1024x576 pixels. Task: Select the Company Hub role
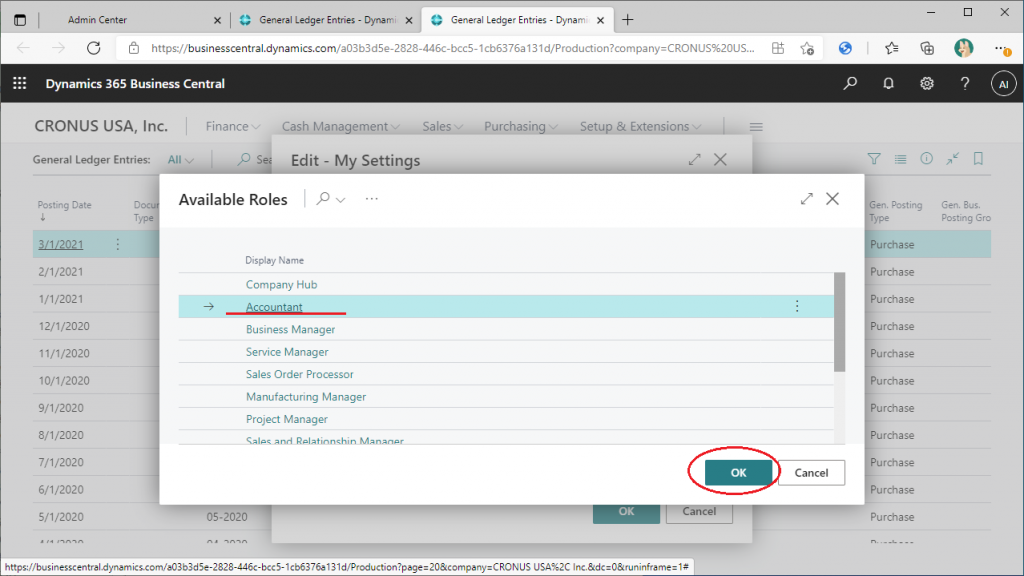pyautogui.click(x=281, y=284)
